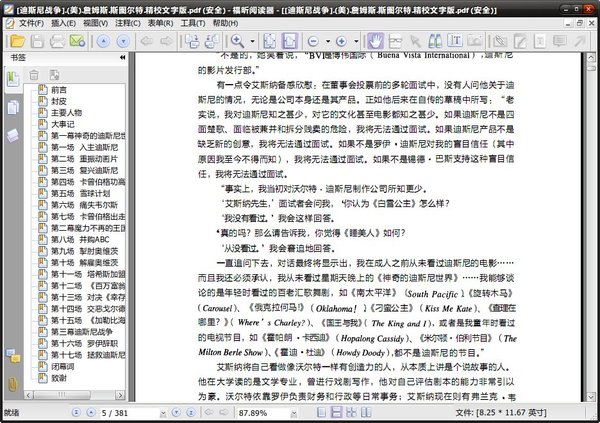Open zoom percentage dropdown in status bar
This screenshot has height=423, width=600.
(x=291, y=412)
